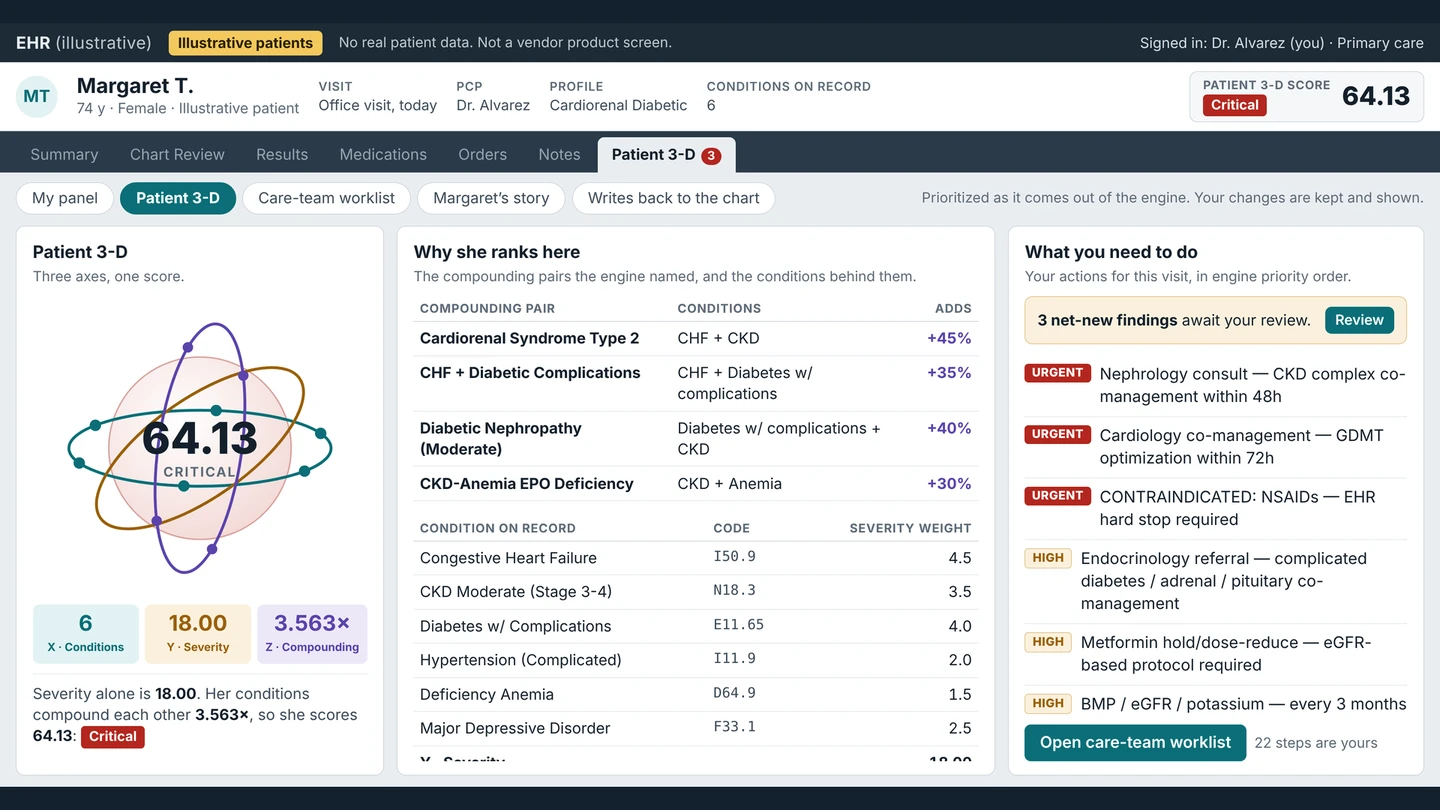This screenshot has height=810, width=1440.
Task: Click the 64.13 orbit sphere graphic
Action: [200, 447]
